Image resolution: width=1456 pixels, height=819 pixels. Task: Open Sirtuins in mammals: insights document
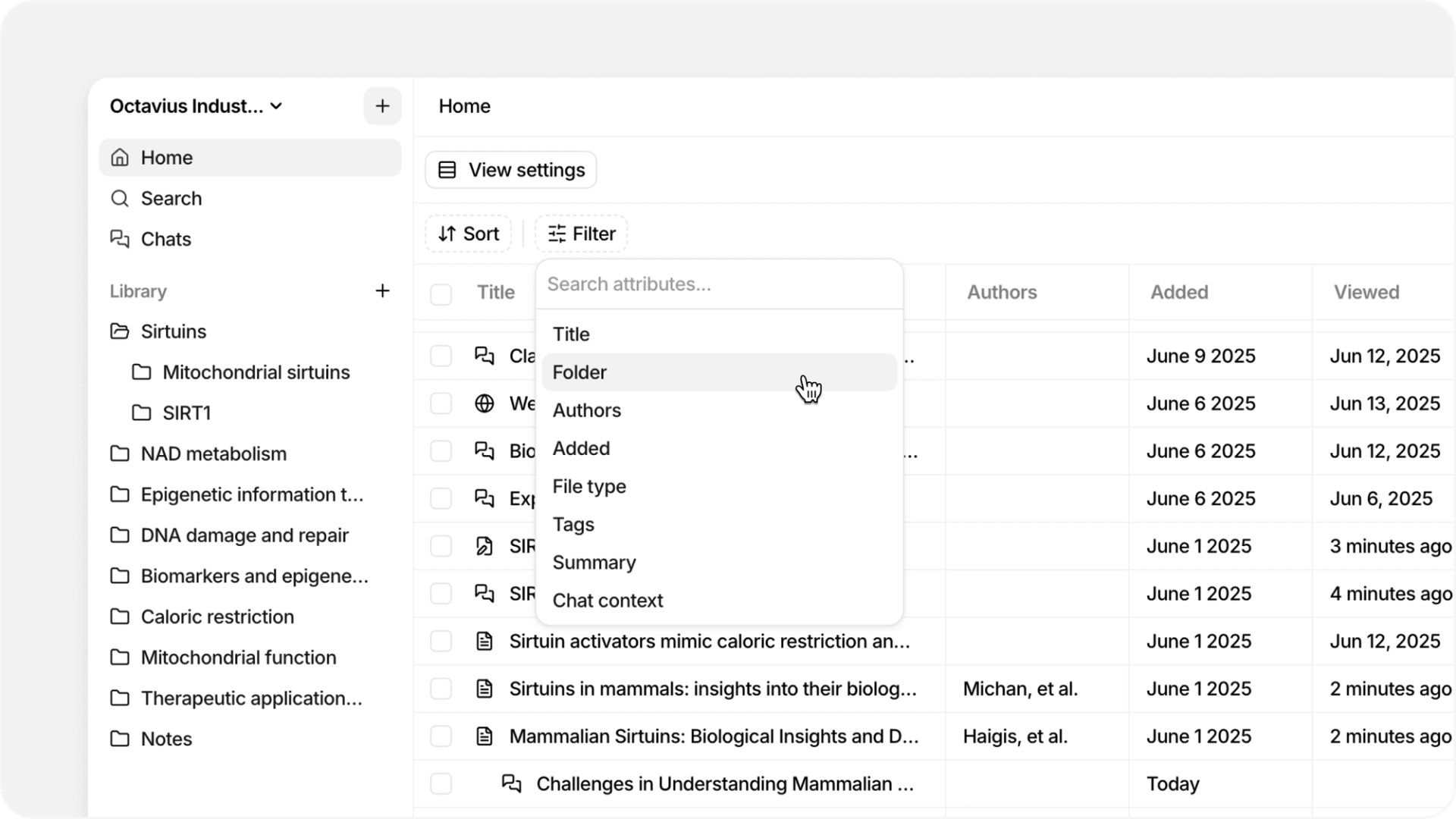point(713,689)
